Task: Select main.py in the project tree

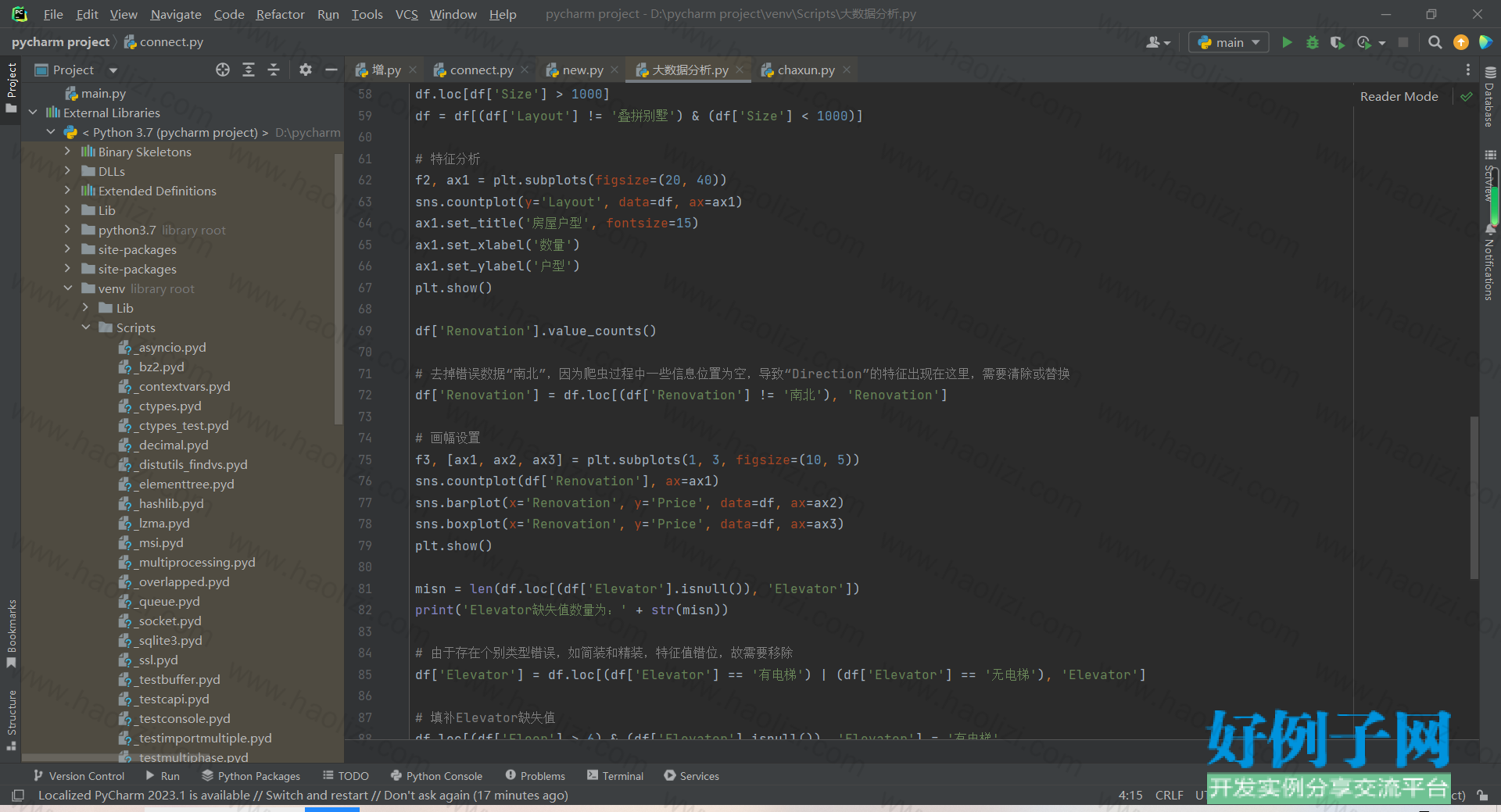Action: tap(95, 93)
